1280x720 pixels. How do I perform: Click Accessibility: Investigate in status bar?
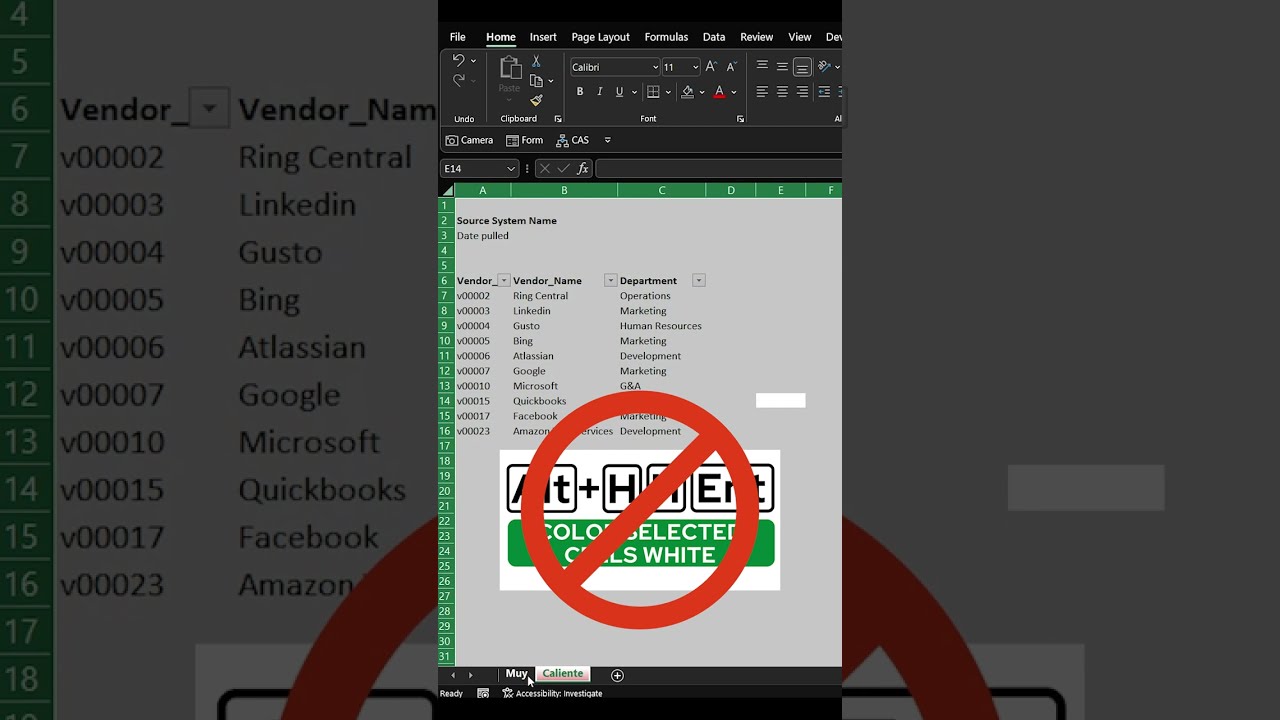click(552, 693)
